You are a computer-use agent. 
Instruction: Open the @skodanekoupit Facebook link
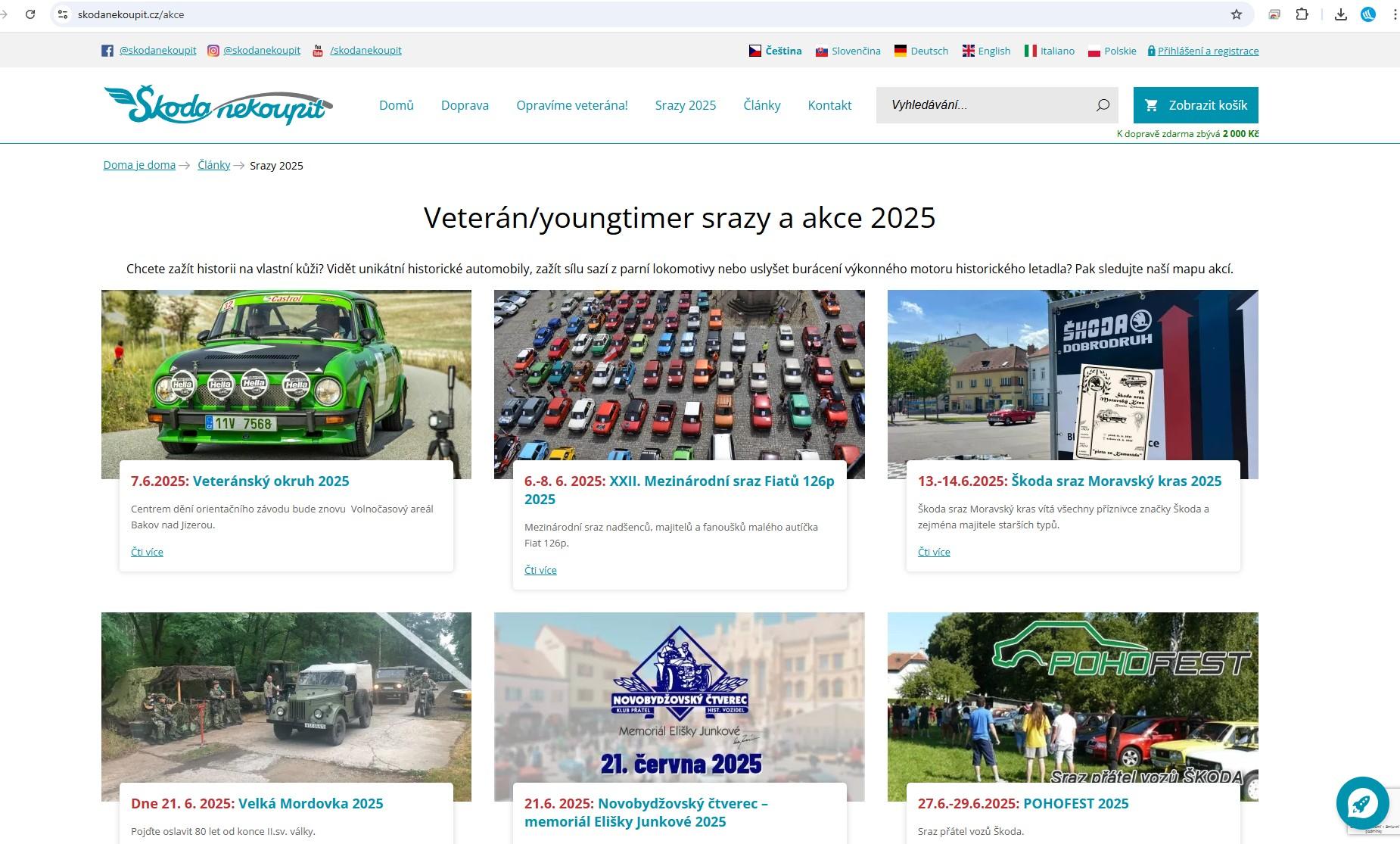[x=157, y=51]
